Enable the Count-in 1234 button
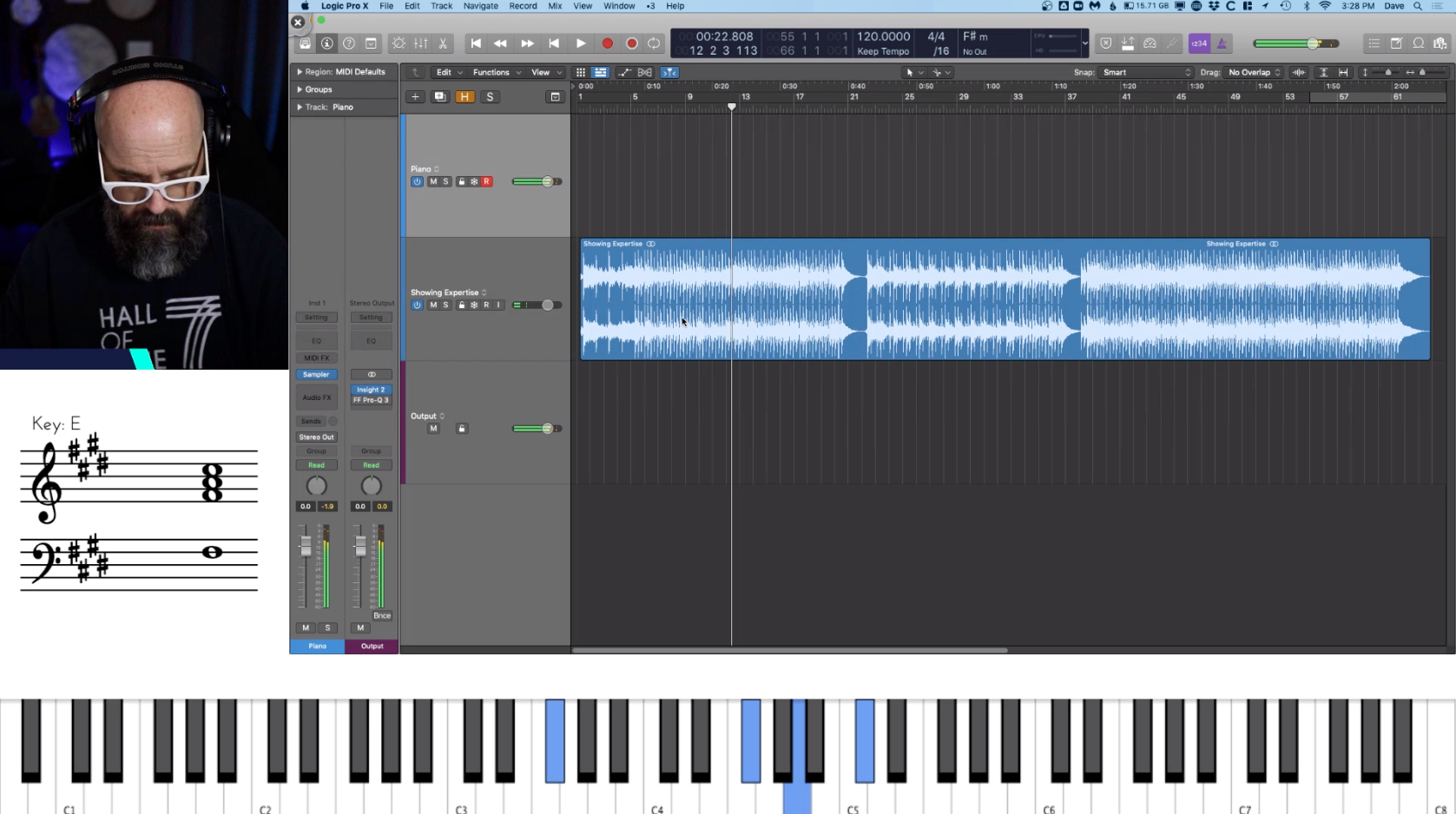This screenshot has height=814, width=1456. (x=1199, y=43)
